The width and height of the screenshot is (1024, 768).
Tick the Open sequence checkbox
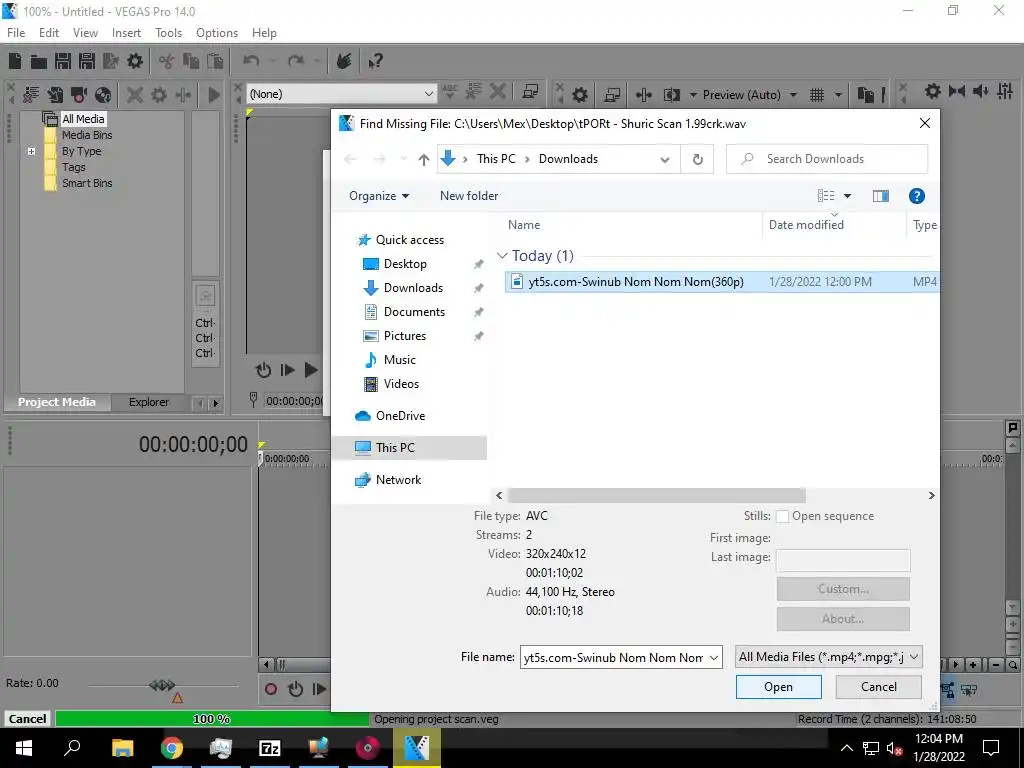coord(782,517)
